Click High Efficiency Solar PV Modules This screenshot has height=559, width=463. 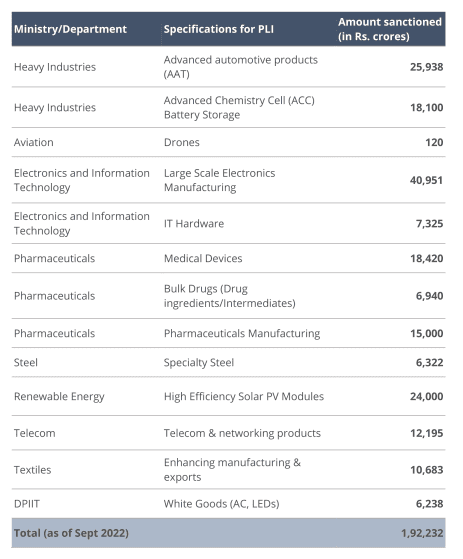coord(243,397)
